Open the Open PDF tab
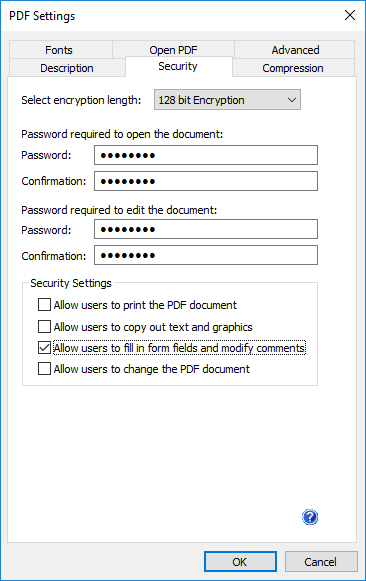This screenshot has width=366, height=581. [x=173, y=50]
